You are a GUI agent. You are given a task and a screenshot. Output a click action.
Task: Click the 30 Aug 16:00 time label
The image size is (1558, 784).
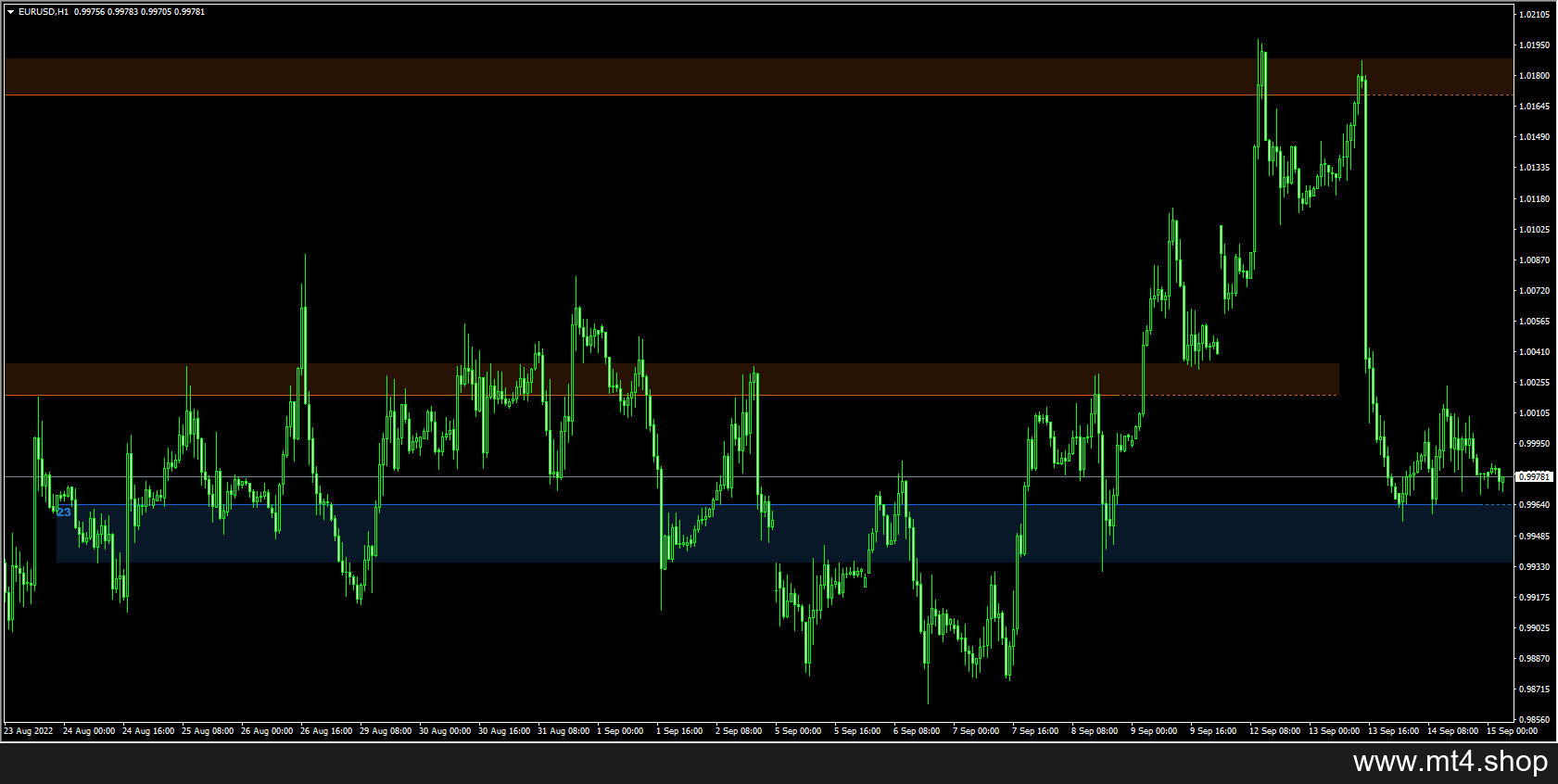(x=504, y=731)
